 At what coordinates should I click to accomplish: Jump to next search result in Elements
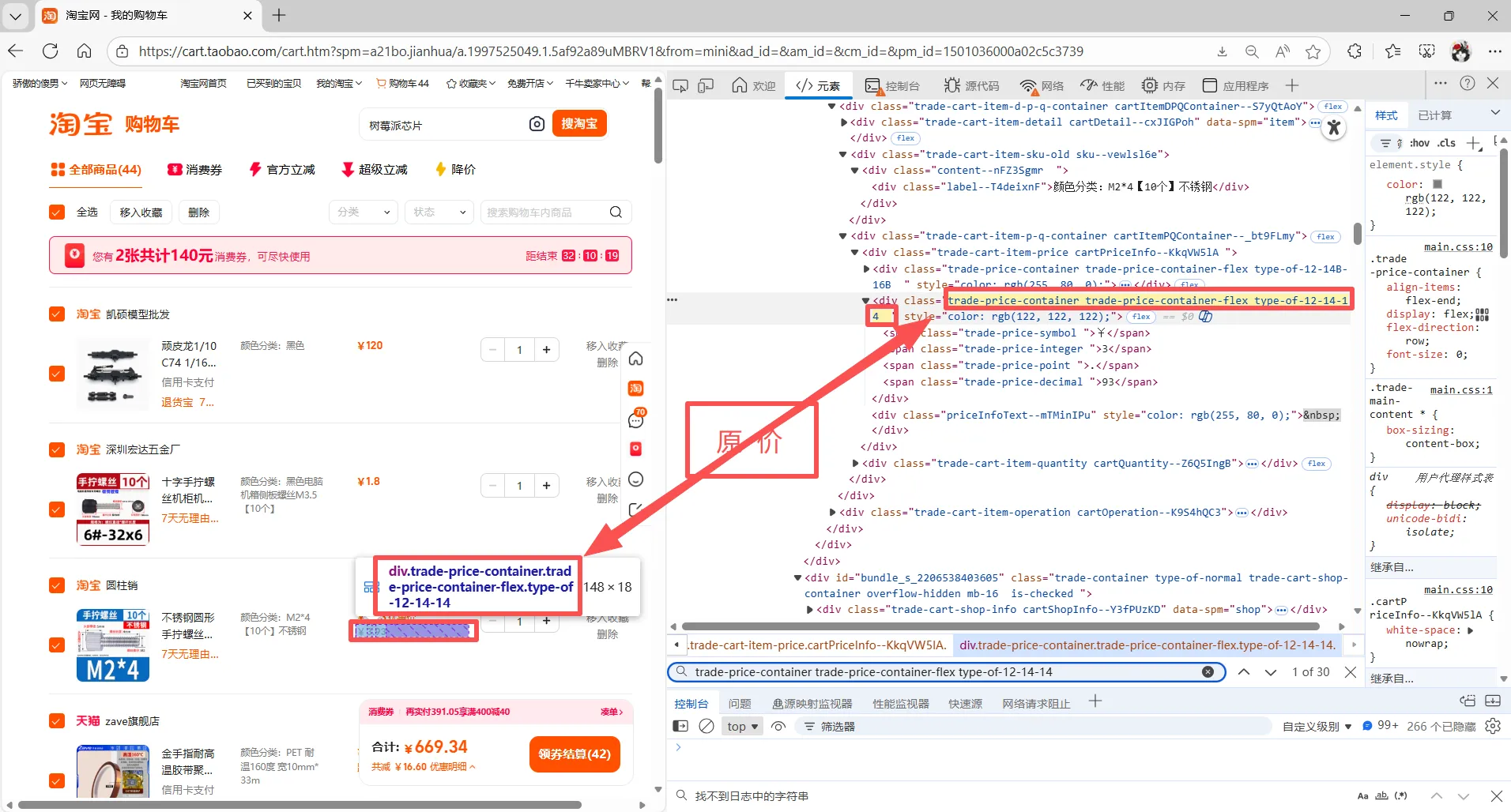tap(1271, 671)
